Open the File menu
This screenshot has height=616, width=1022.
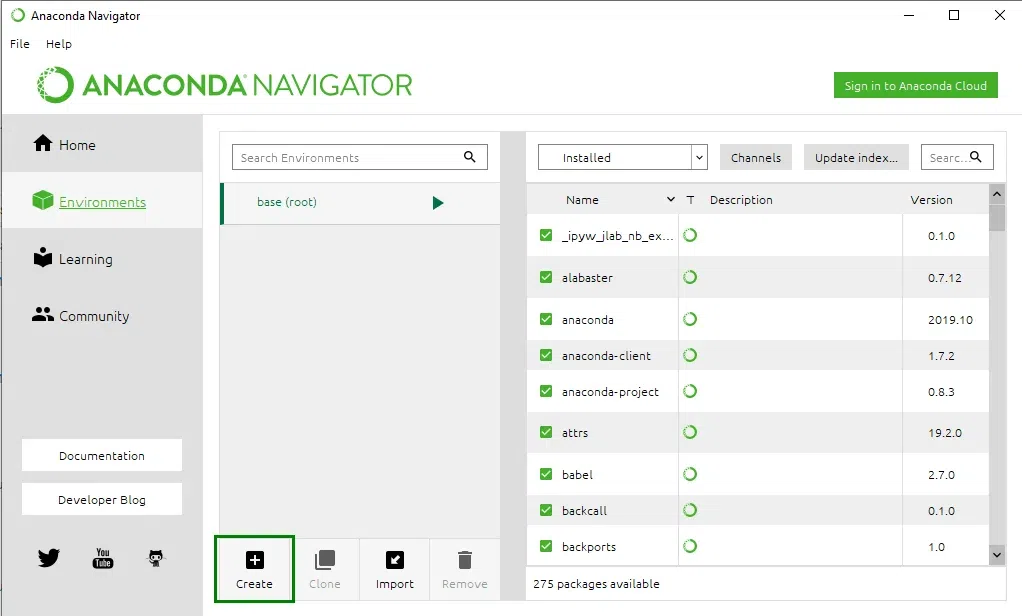coord(20,44)
